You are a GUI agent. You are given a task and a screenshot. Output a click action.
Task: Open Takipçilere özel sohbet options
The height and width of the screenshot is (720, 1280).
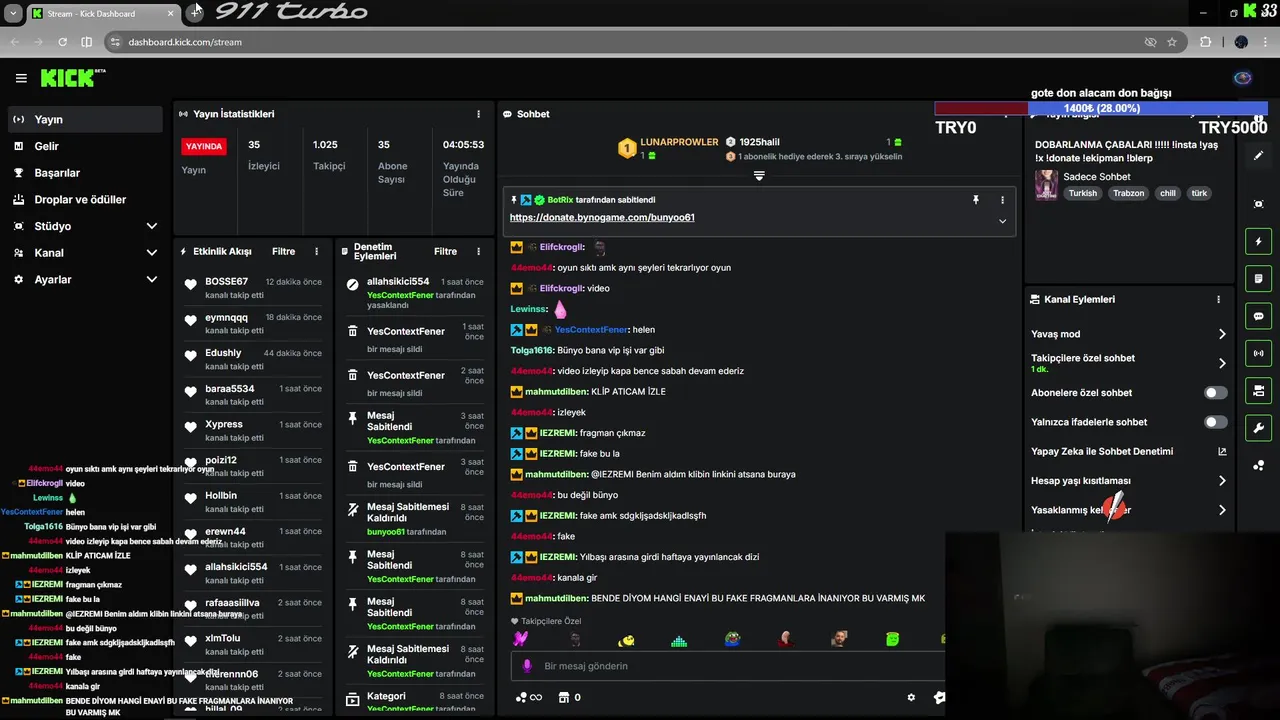pos(1129,363)
